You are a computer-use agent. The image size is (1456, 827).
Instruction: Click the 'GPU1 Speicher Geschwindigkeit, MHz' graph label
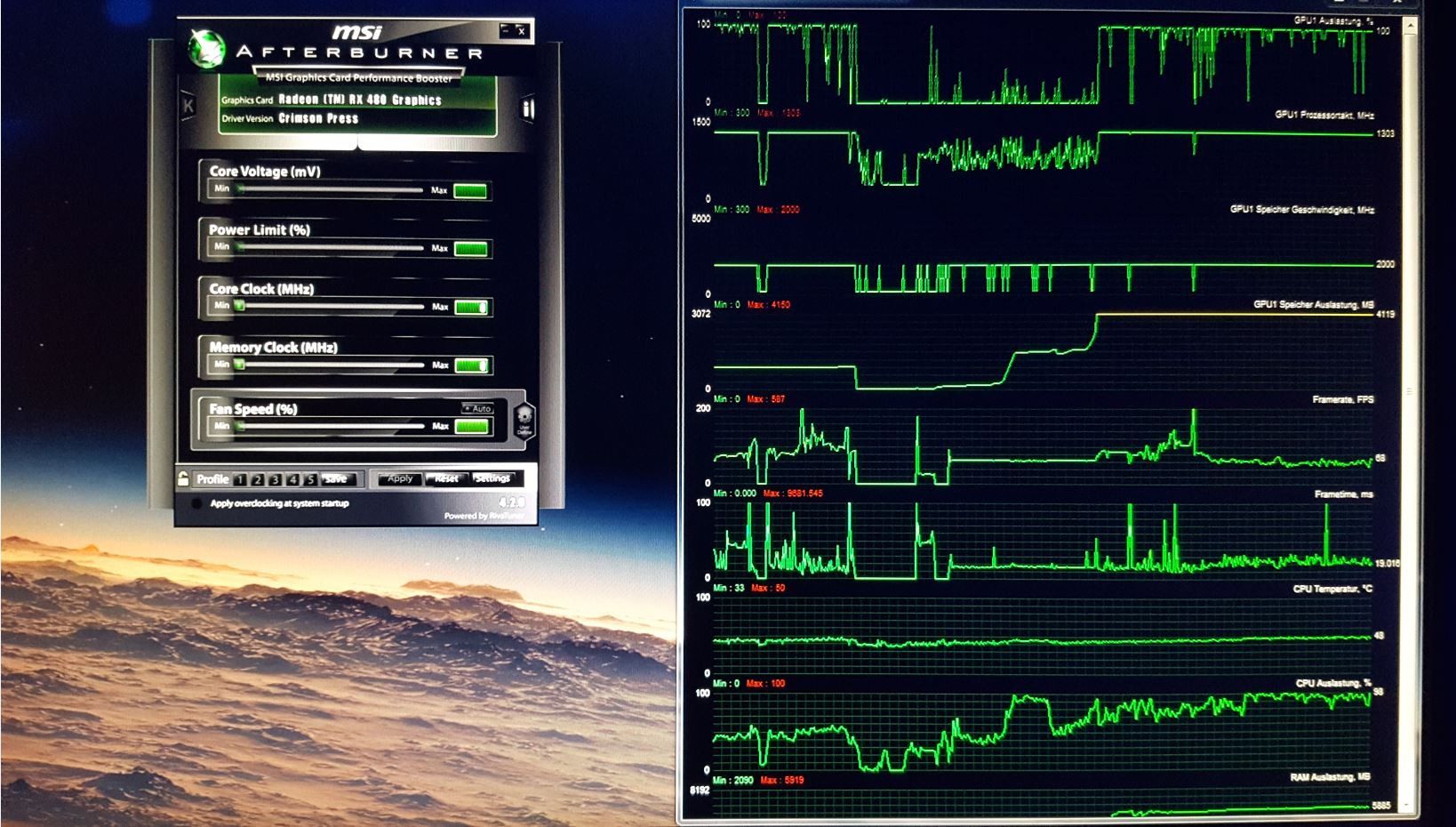pyautogui.click(x=1302, y=210)
